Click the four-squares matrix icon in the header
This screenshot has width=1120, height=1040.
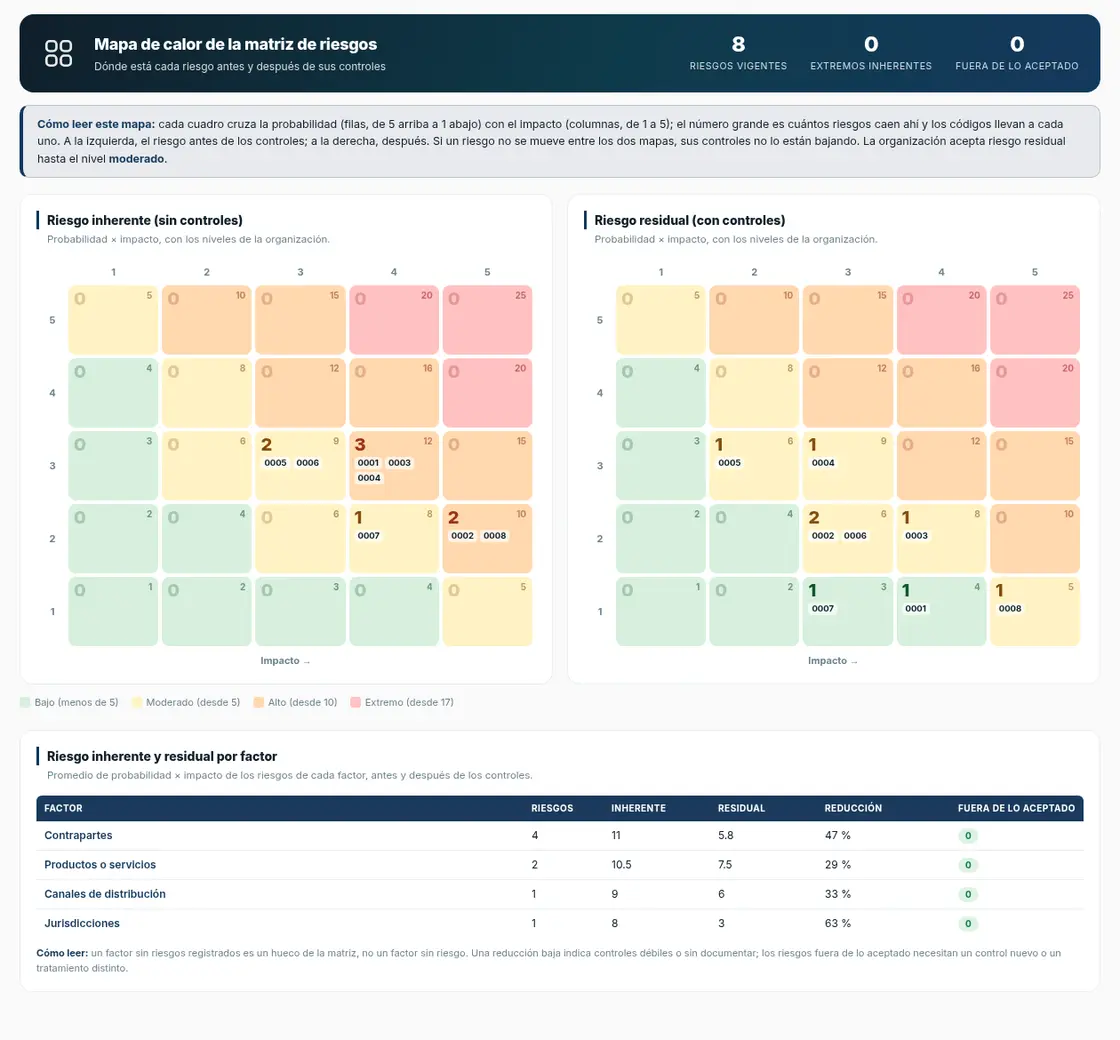59,54
